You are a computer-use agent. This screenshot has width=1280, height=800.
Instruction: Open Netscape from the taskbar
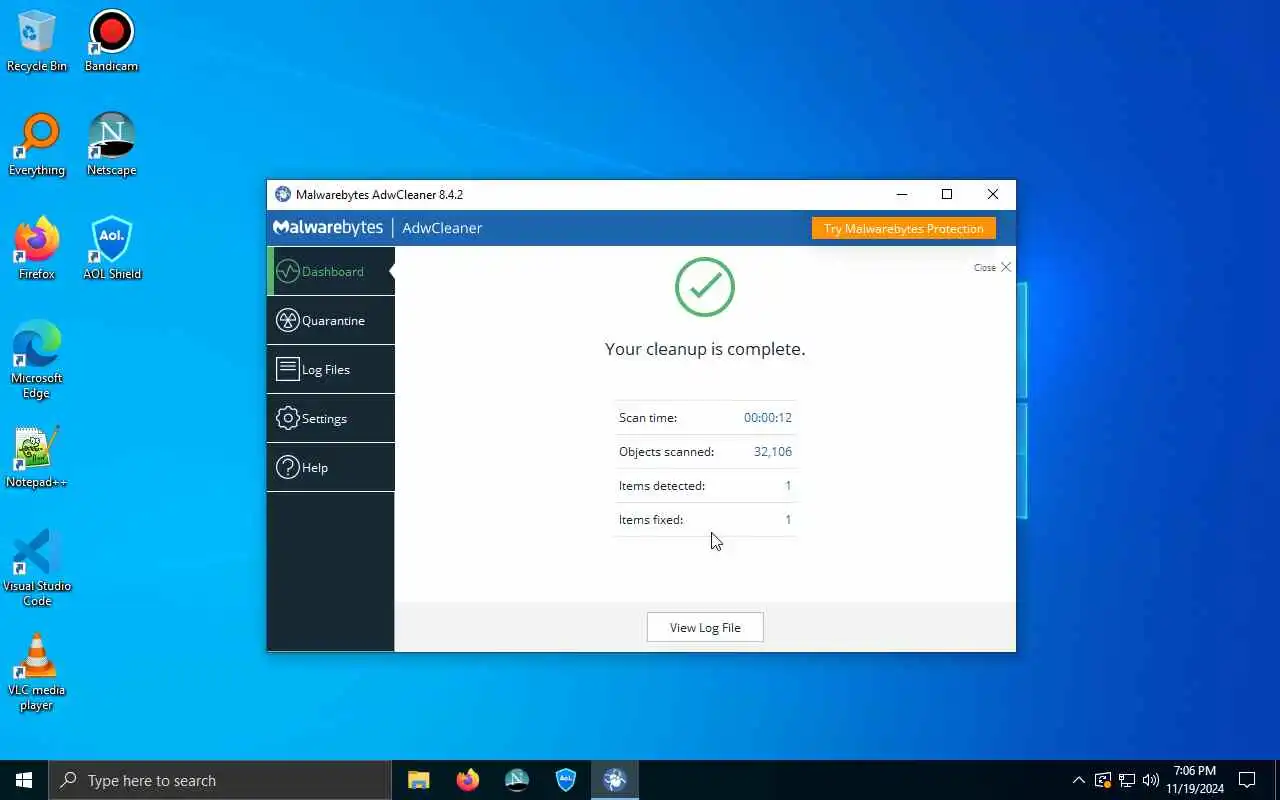[516, 780]
